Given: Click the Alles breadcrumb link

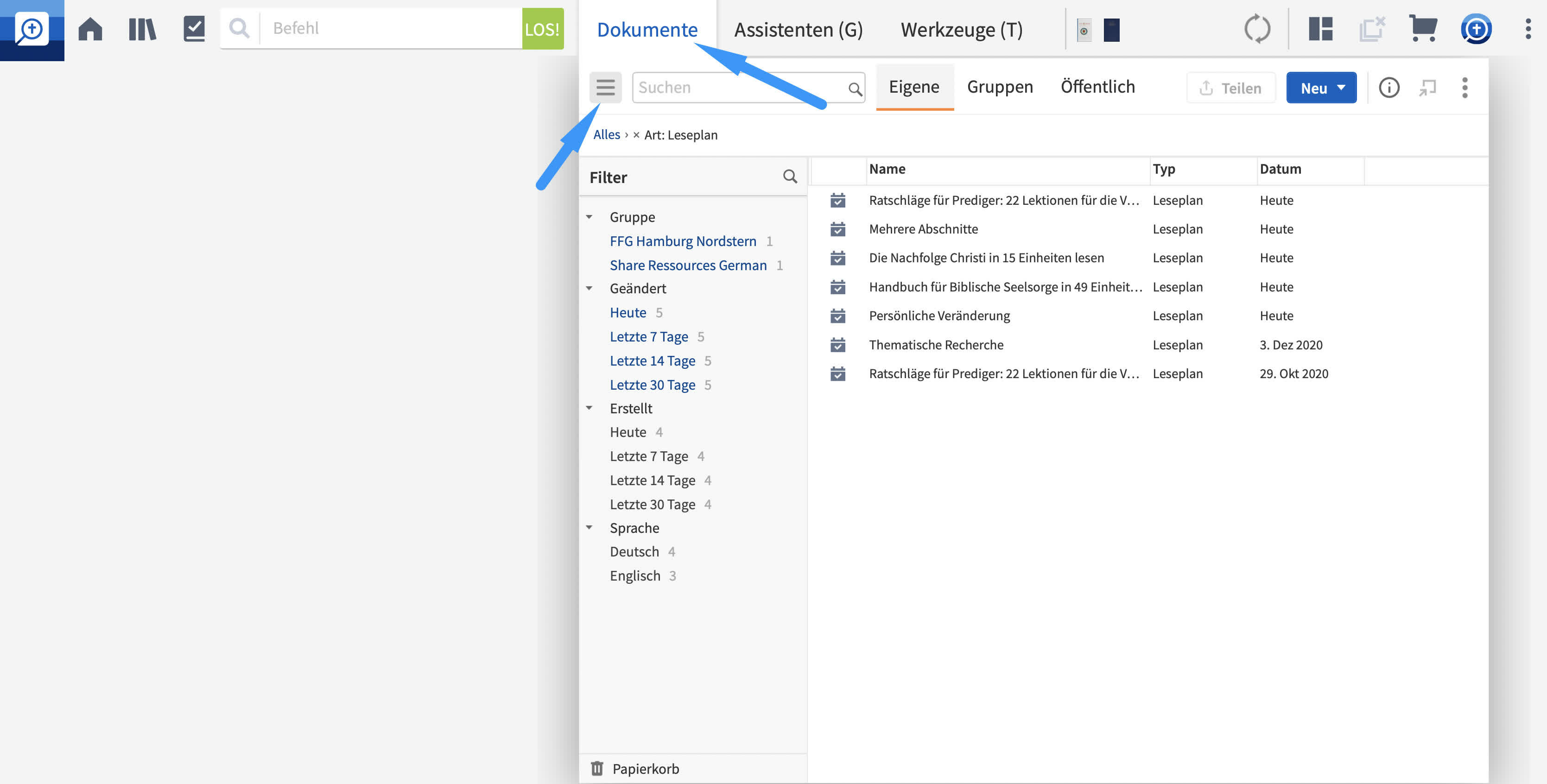Looking at the screenshot, I should coord(607,134).
